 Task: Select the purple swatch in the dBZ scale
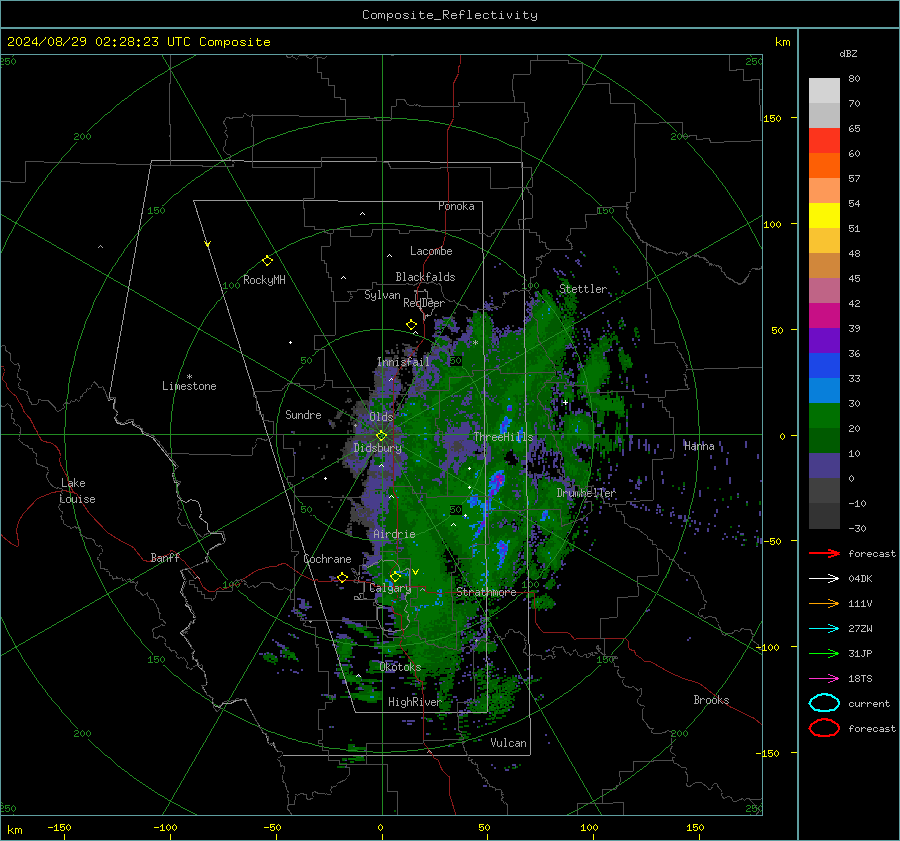tap(824, 340)
